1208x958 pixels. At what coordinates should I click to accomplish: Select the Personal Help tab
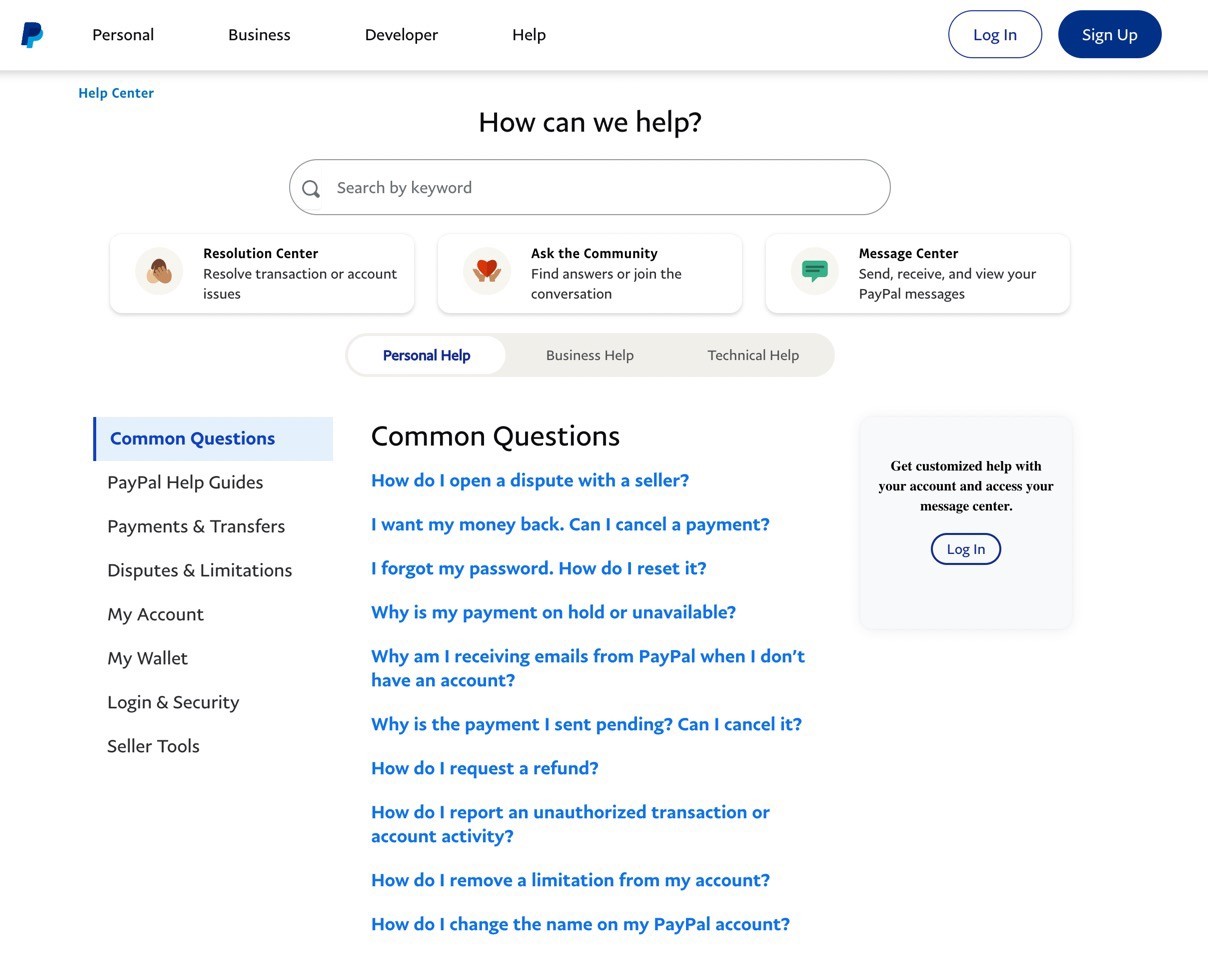(426, 355)
